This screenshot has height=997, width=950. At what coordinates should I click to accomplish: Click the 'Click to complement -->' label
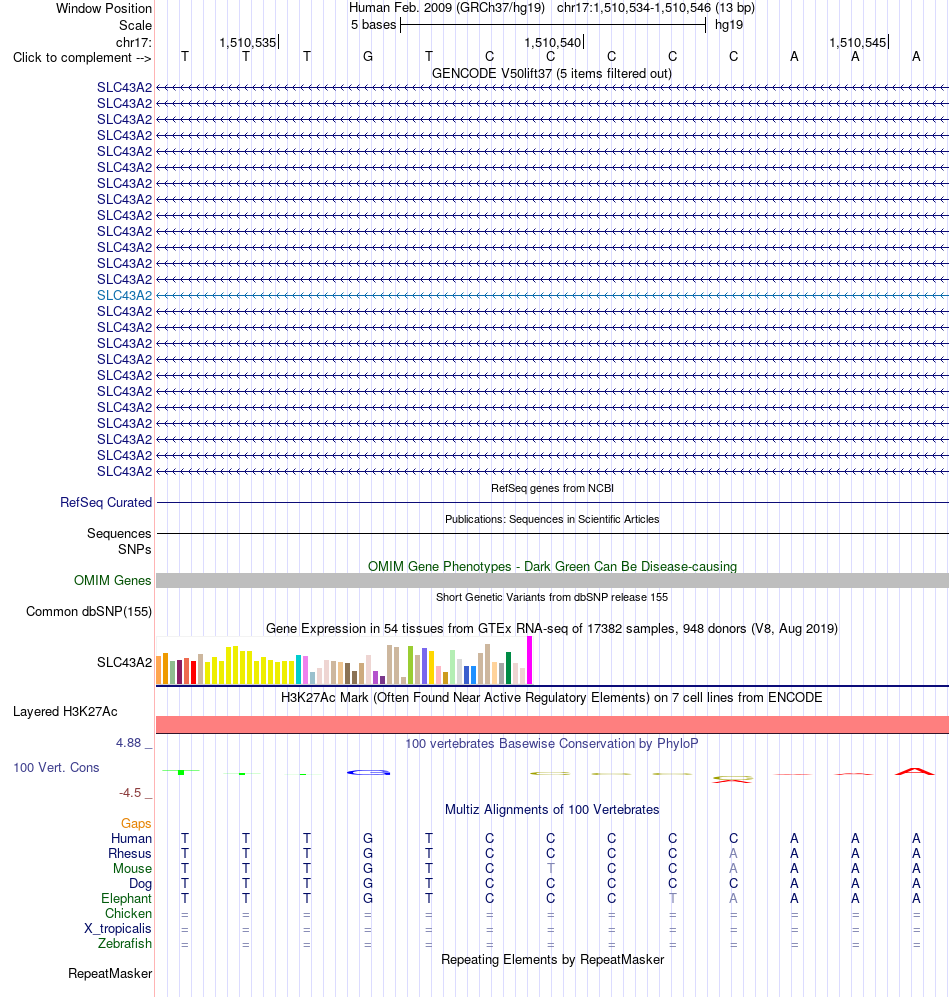(82, 58)
